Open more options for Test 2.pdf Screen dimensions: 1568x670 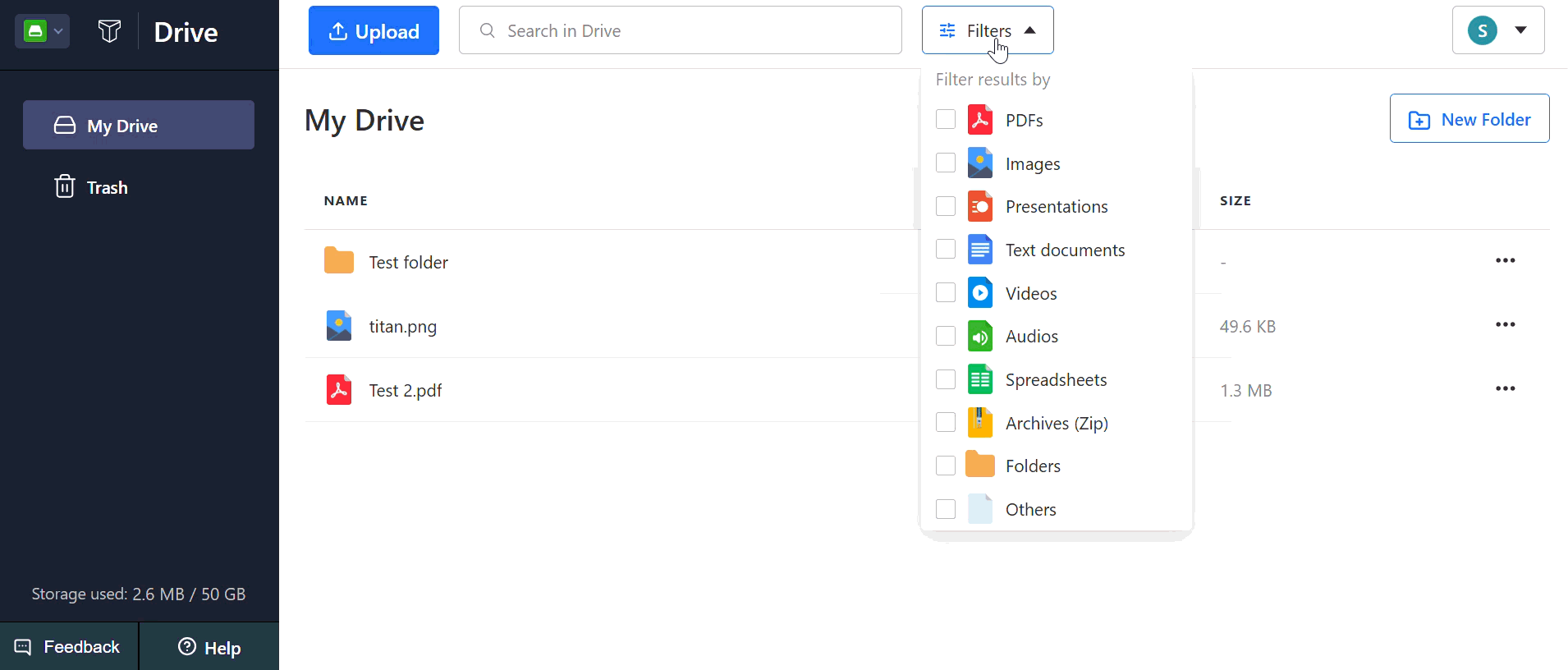pos(1505,388)
